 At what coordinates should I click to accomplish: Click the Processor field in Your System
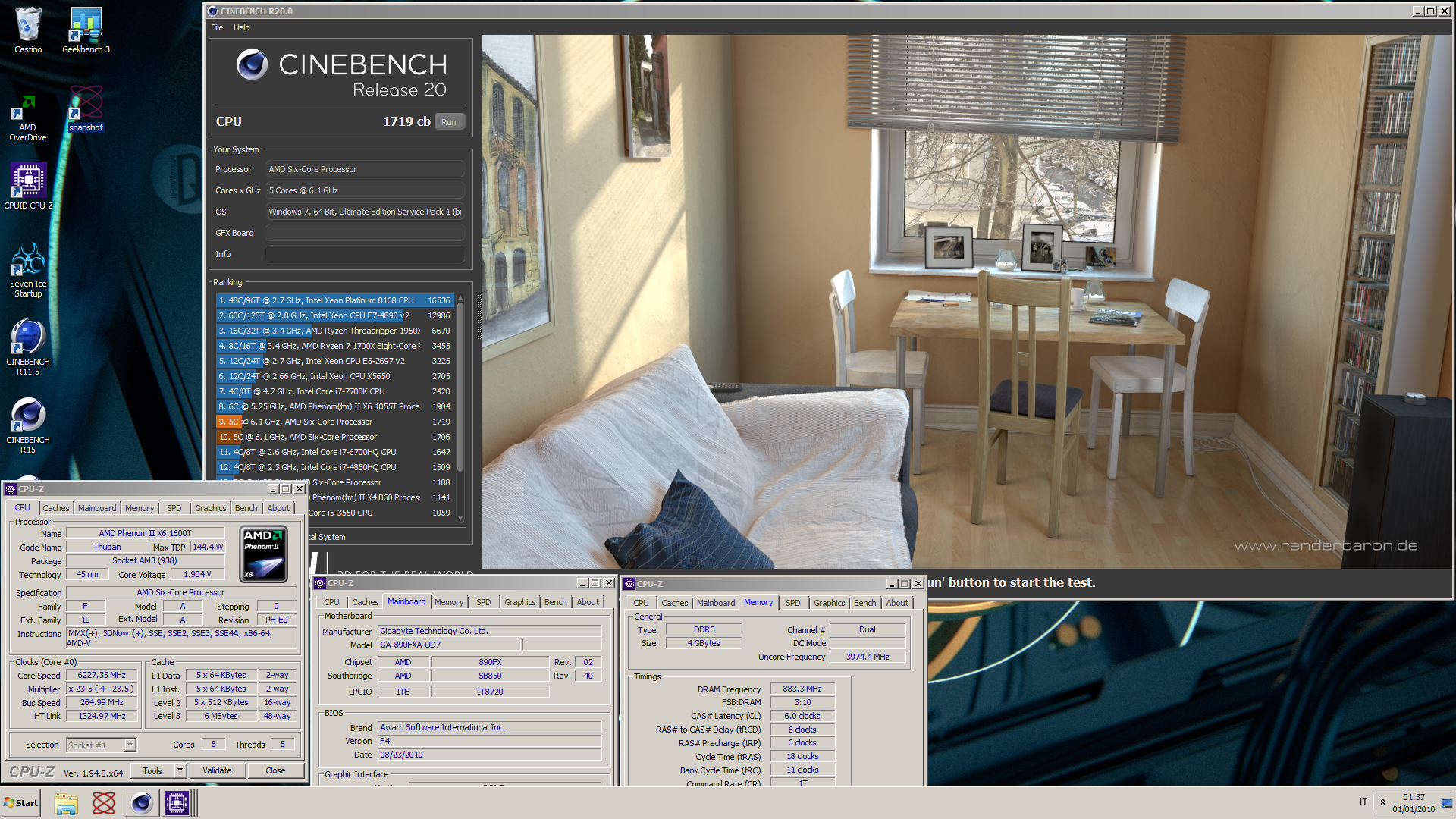pyautogui.click(x=365, y=169)
